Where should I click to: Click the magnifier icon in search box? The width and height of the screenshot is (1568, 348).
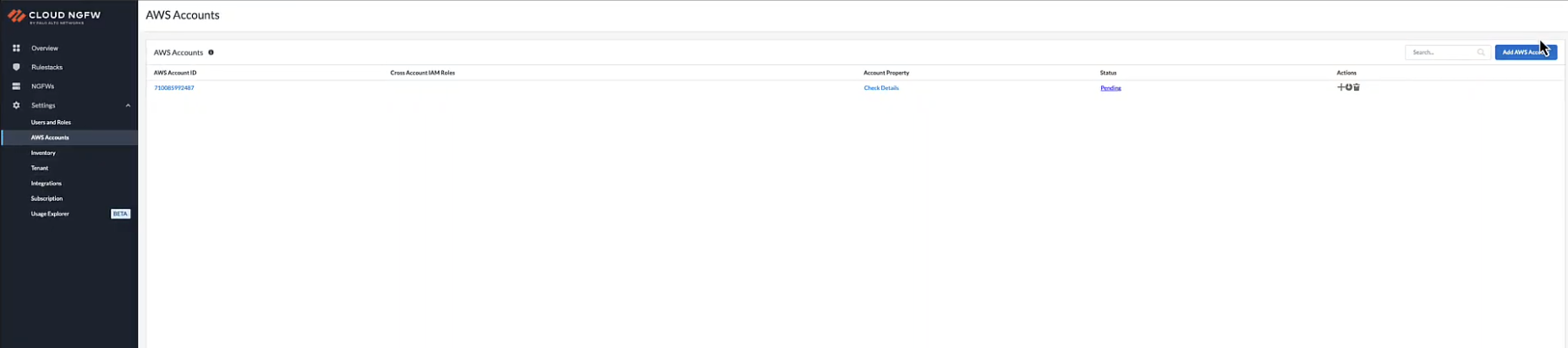(1481, 52)
